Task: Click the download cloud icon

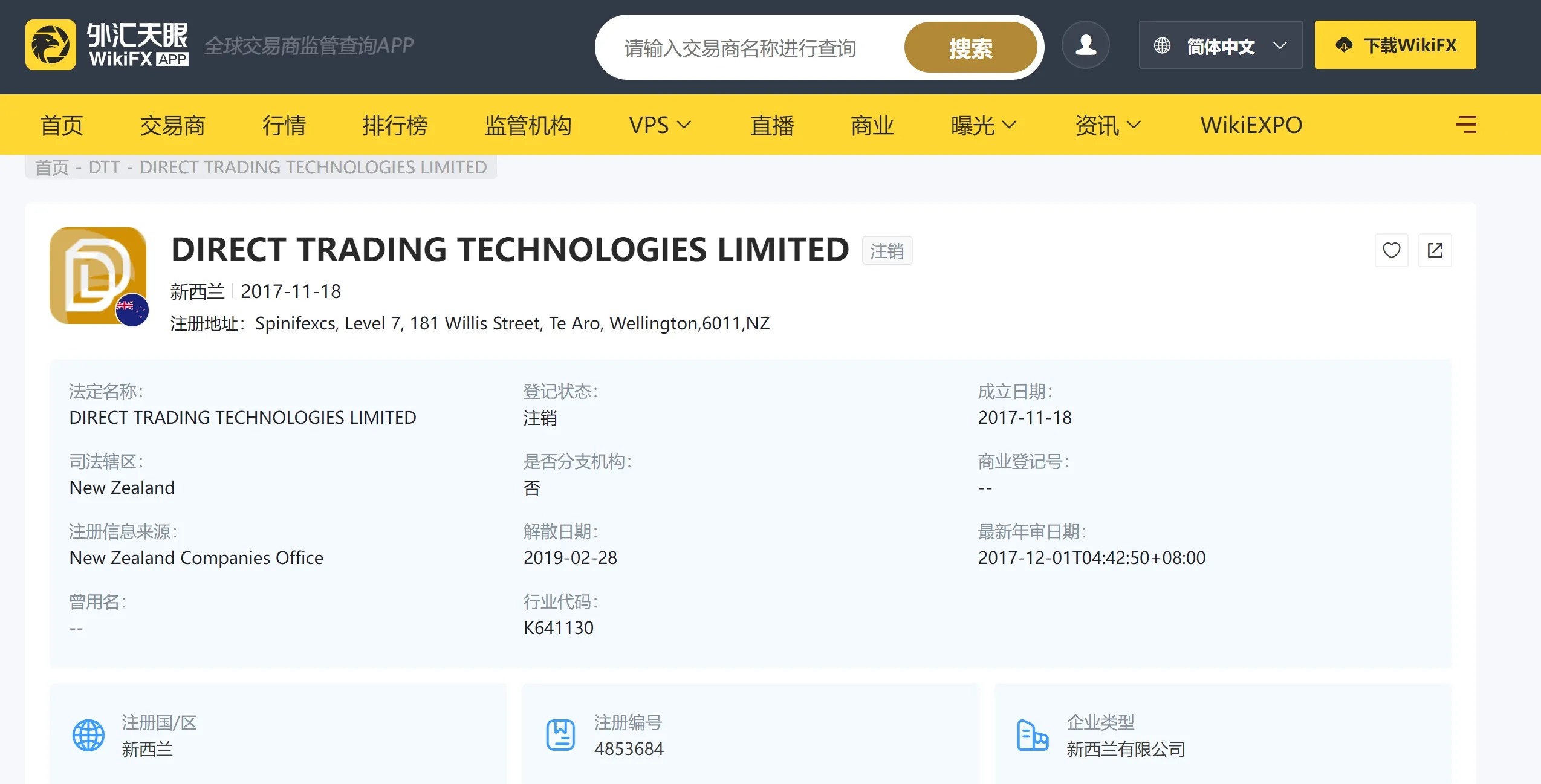Action: [x=1344, y=45]
